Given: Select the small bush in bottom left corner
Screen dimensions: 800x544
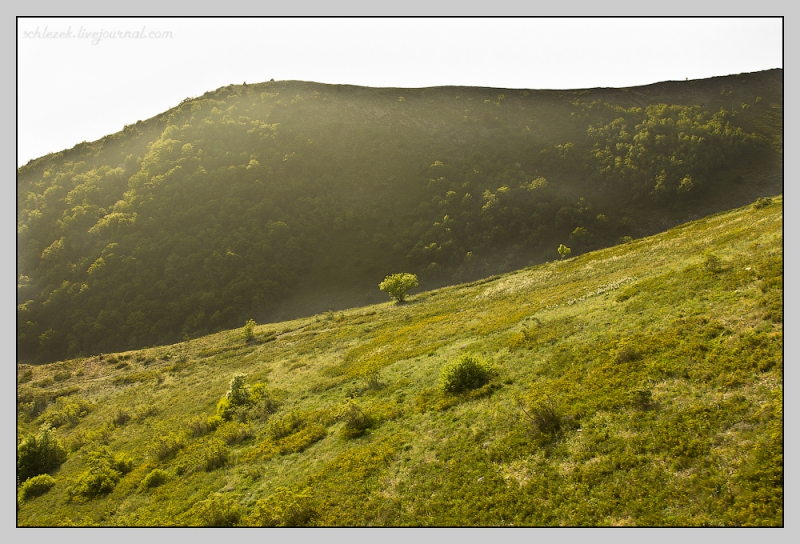Looking at the screenshot, I should [37, 487].
